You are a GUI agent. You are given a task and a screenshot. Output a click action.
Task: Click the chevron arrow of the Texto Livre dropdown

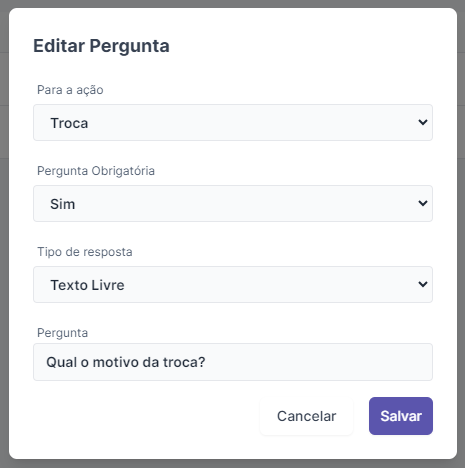(x=423, y=284)
